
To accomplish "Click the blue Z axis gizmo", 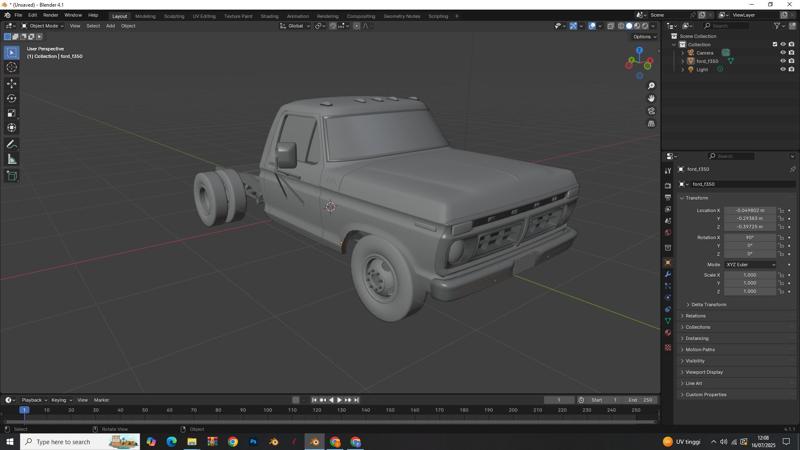I will pyautogui.click(x=639, y=51).
